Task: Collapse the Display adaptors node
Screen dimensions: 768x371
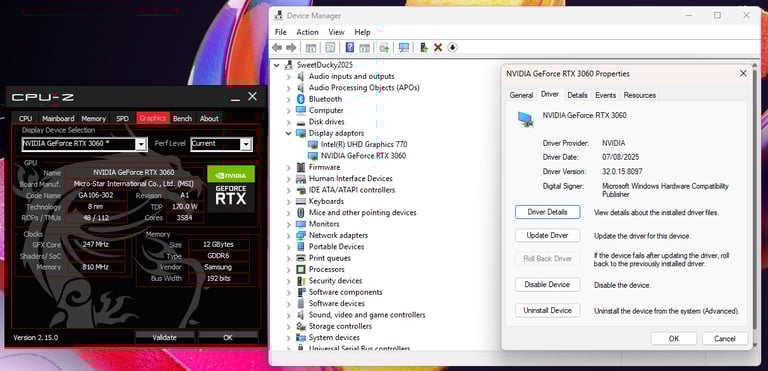Action: point(288,133)
